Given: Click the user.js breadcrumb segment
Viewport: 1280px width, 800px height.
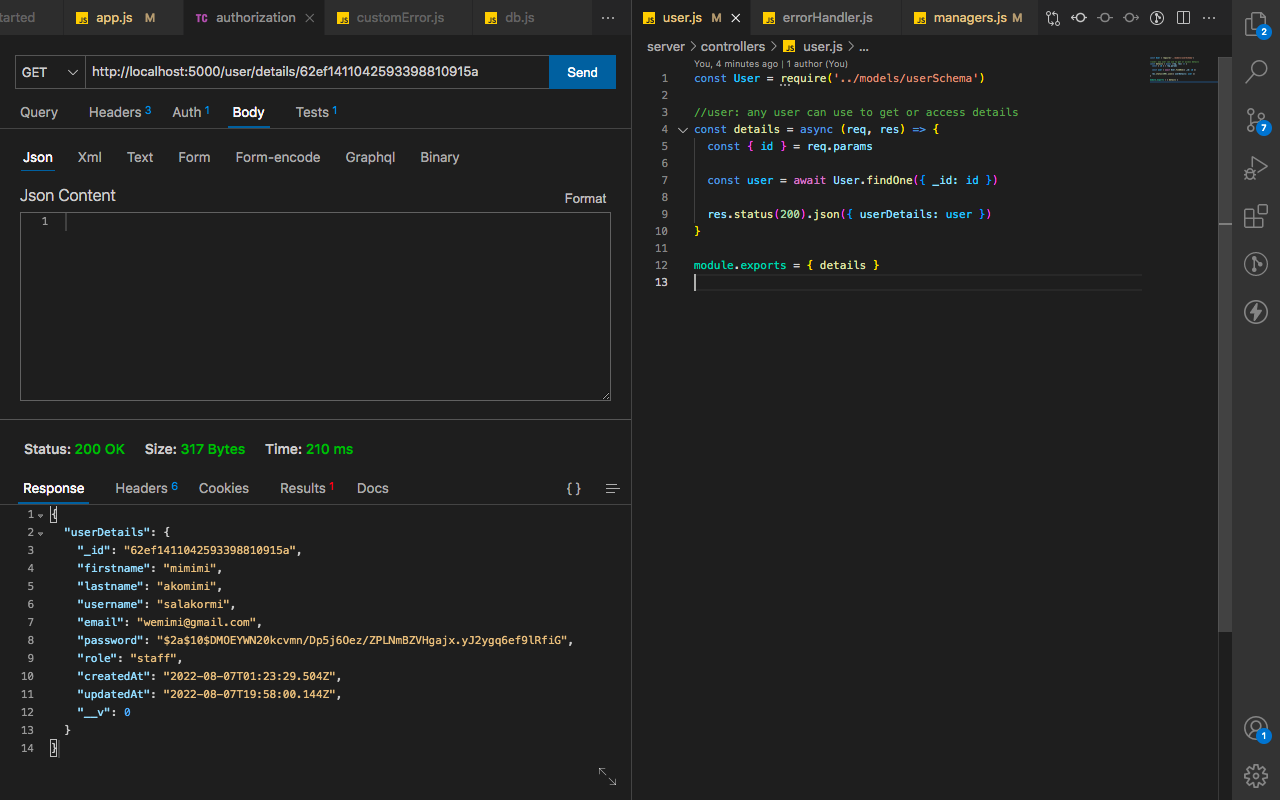Looking at the screenshot, I should 813,47.
